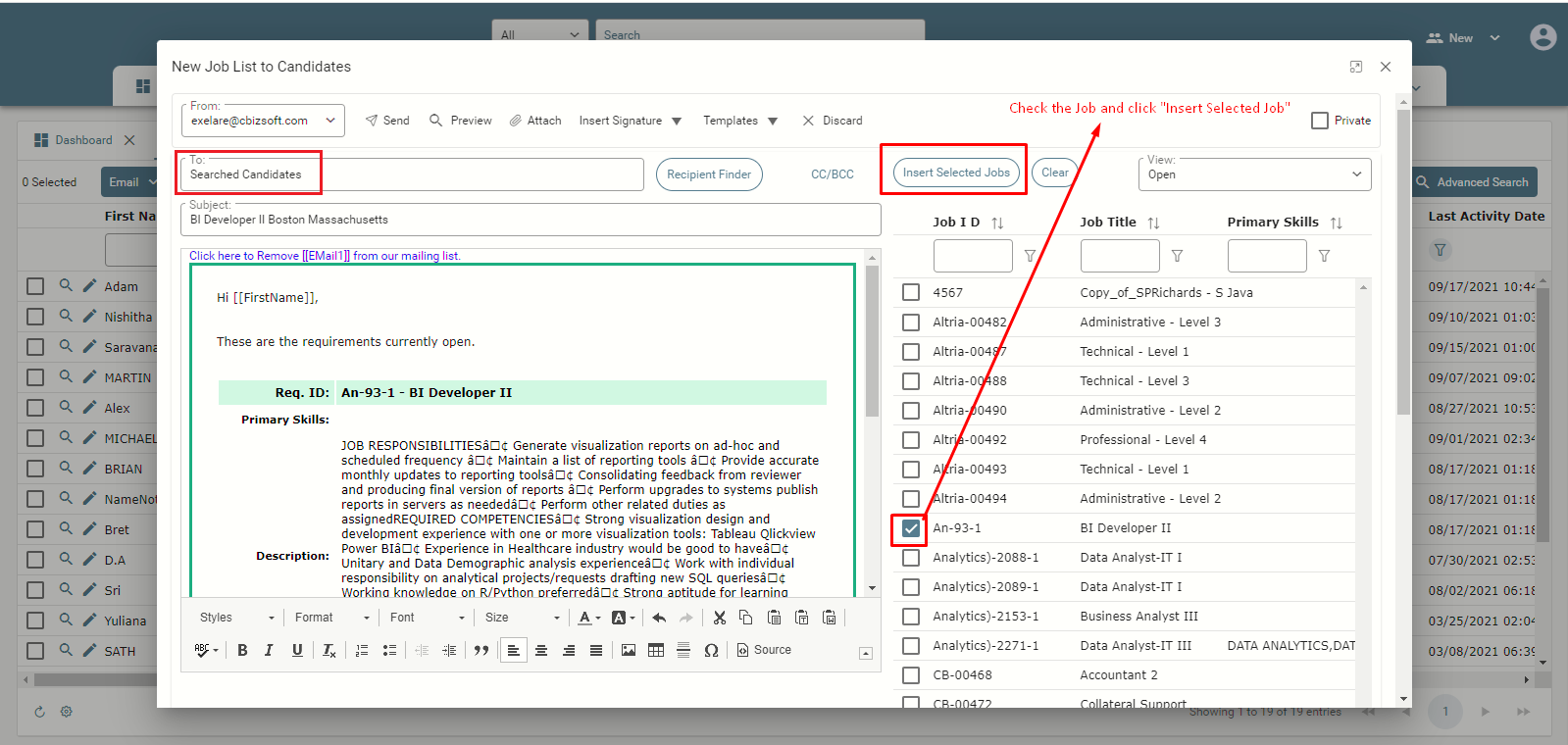1568x745 pixels.
Task: Open the Font dropdown in the editor
Action: pyautogui.click(x=427, y=618)
